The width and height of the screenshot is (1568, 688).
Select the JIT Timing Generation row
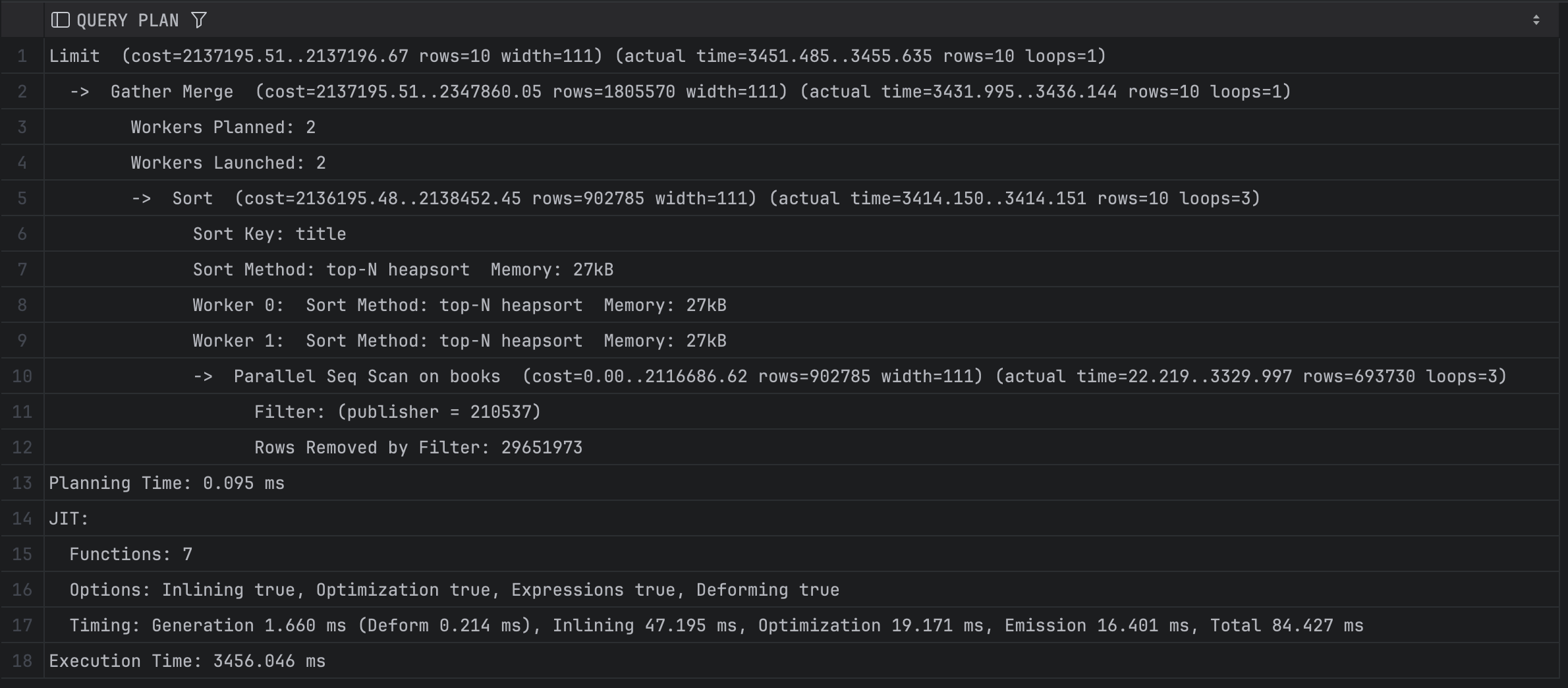click(x=716, y=625)
